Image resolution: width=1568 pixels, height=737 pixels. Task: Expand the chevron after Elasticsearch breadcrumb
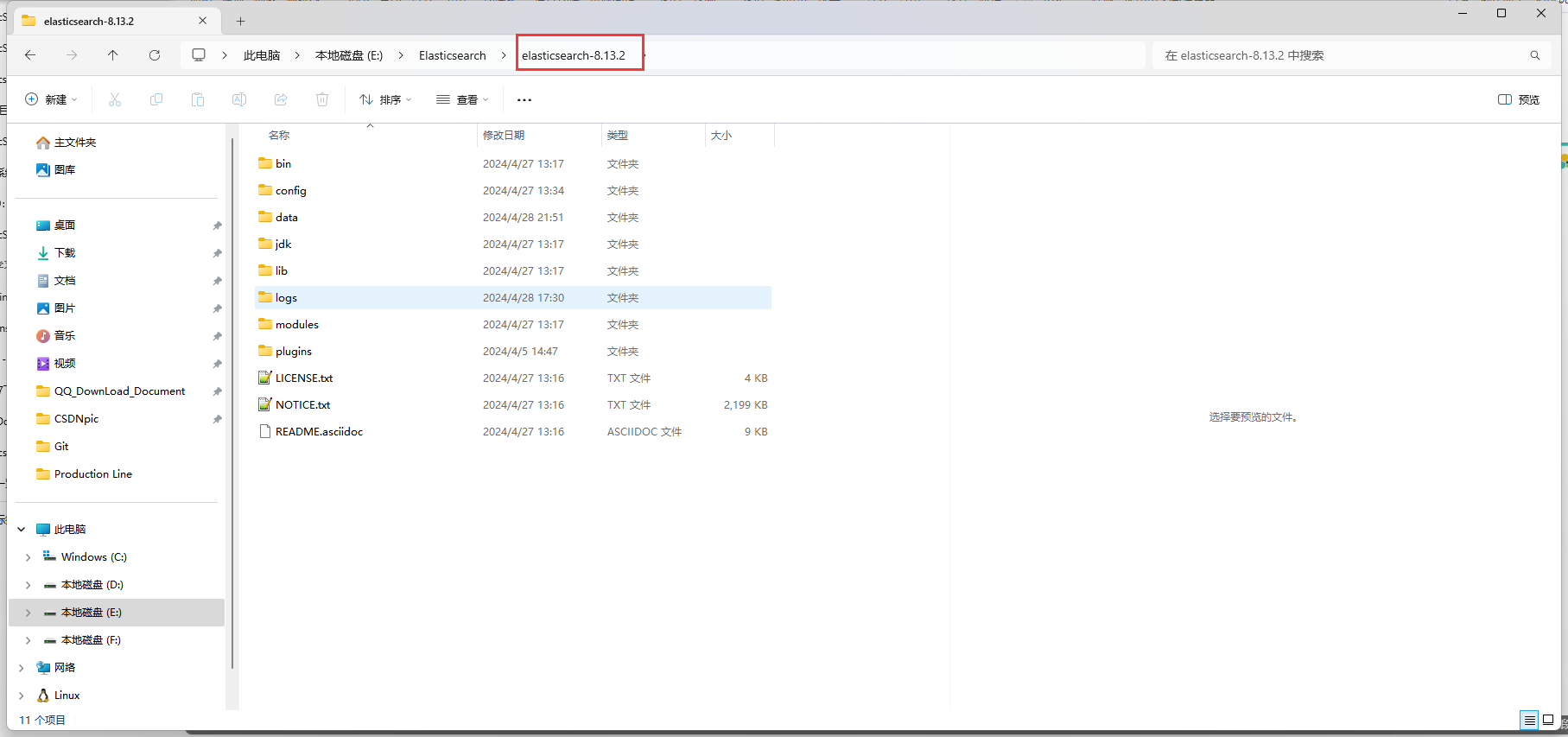(504, 55)
